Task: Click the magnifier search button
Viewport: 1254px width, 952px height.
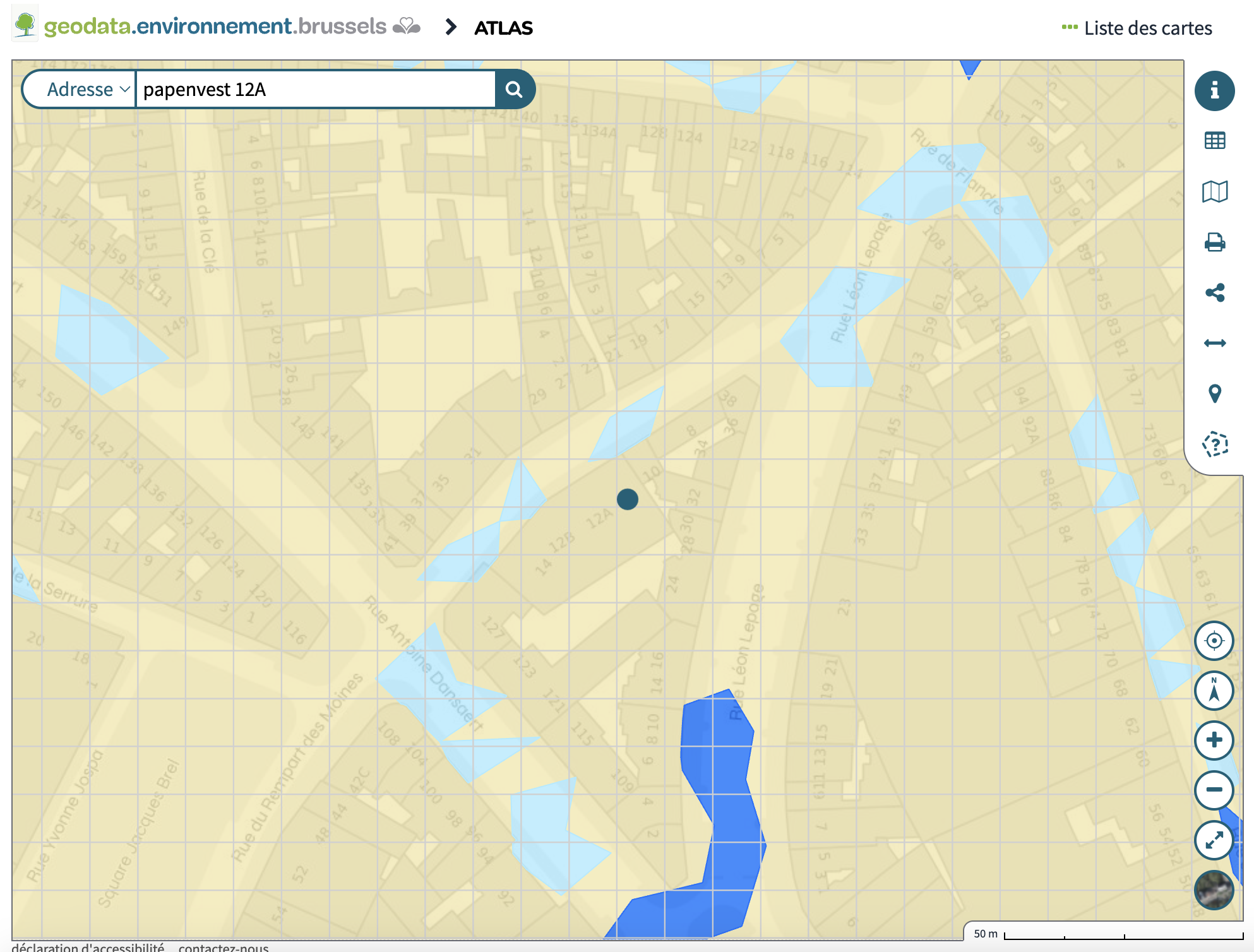Action: click(x=514, y=90)
